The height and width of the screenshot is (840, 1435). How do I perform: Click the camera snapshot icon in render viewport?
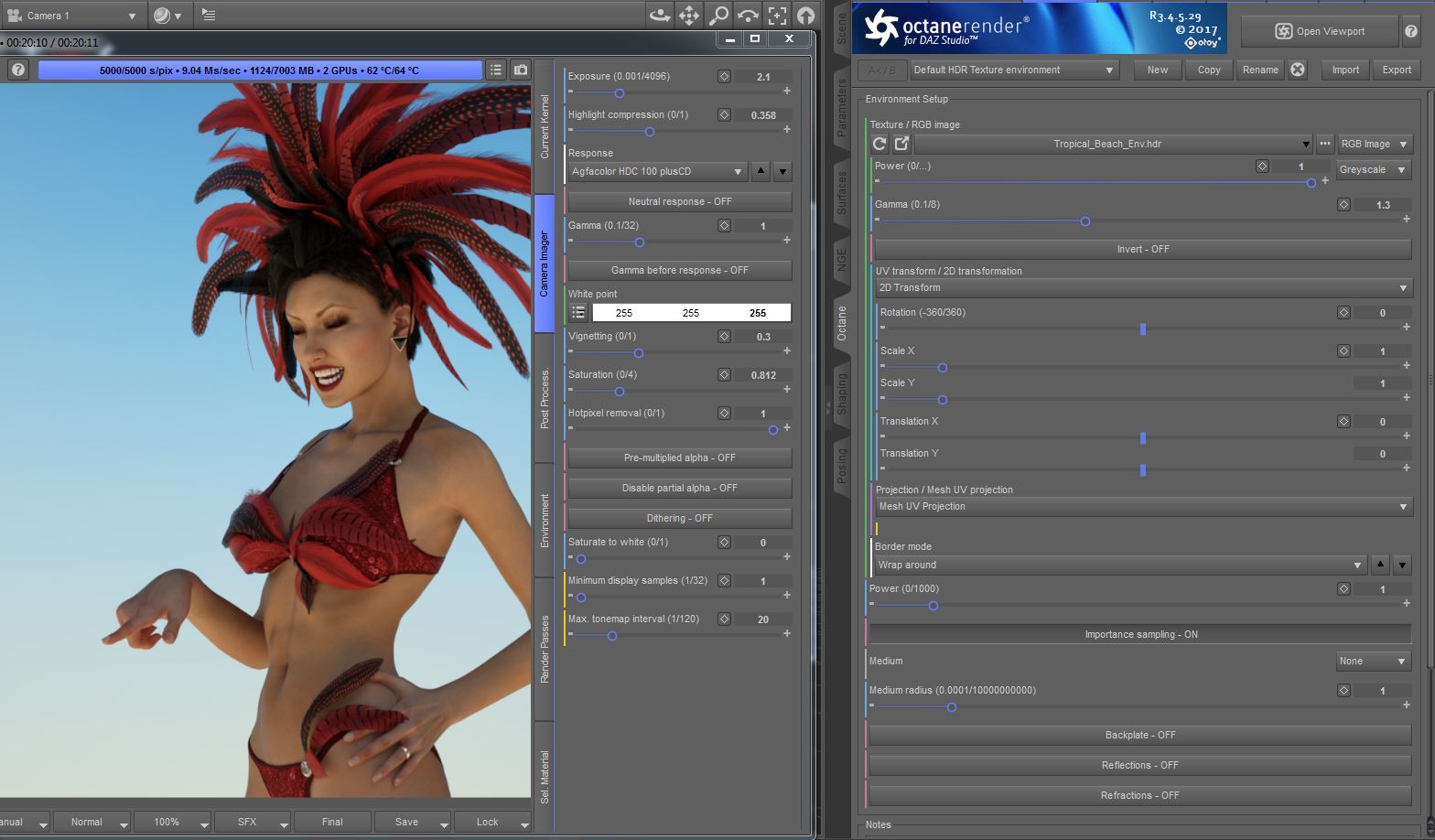pyautogui.click(x=521, y=70)
